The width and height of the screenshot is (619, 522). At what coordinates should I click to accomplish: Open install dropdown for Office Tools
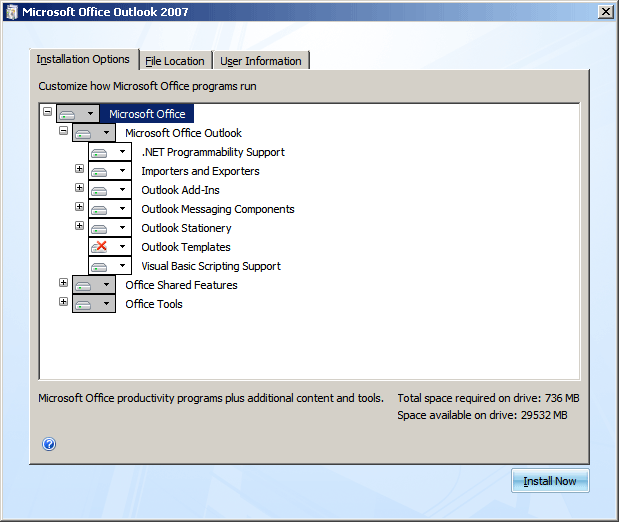pos(94,303)
